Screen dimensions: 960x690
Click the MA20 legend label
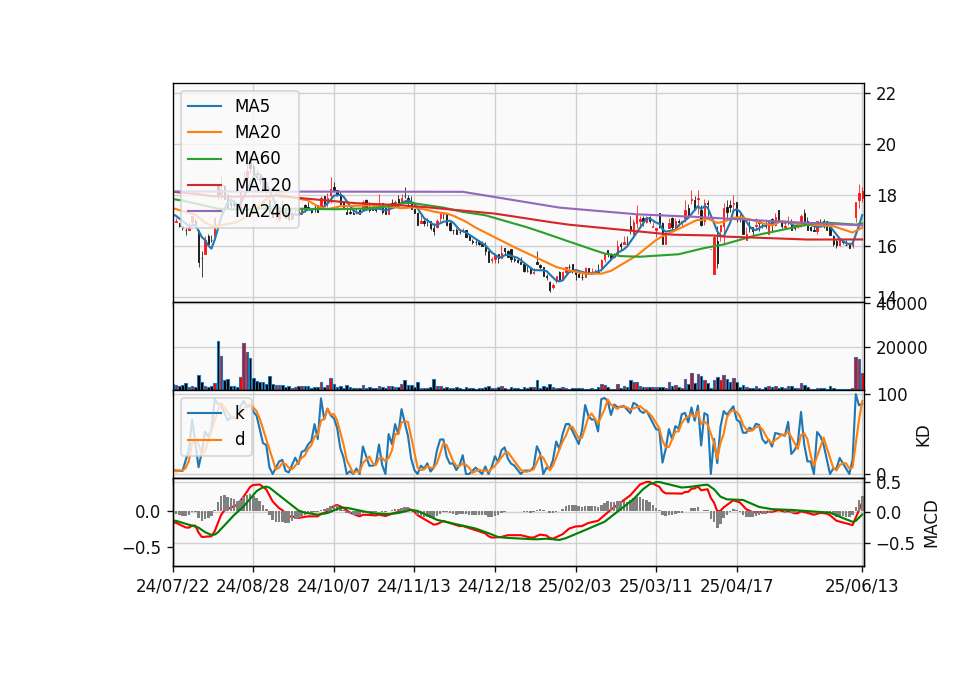click(257, 132)
